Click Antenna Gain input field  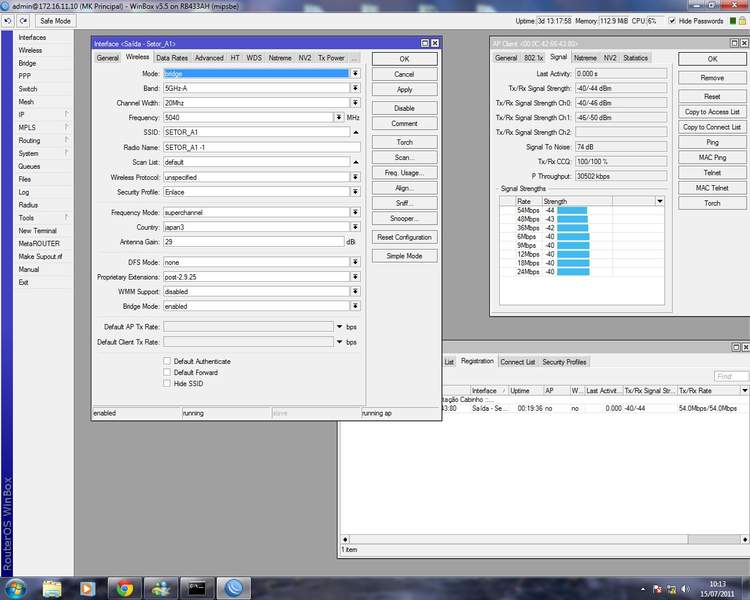[x=254, y=242]
